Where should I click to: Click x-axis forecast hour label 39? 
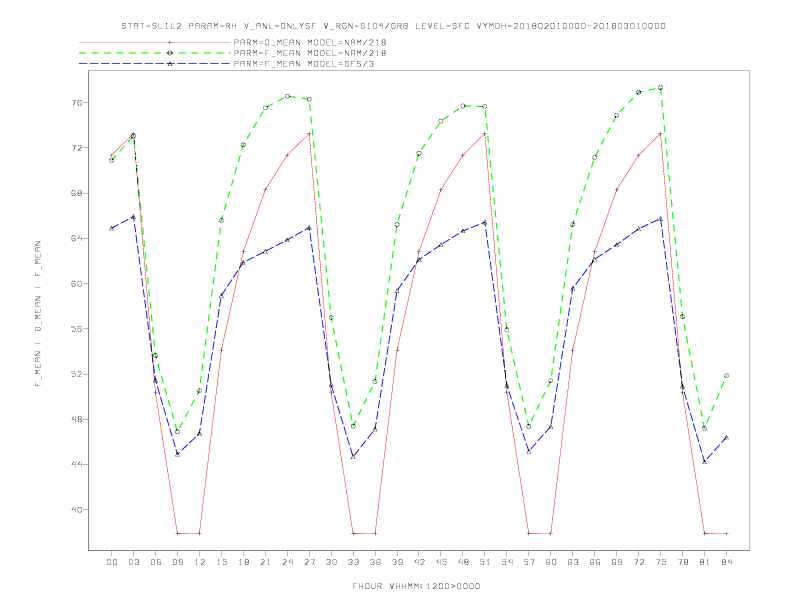click(397, 562)
